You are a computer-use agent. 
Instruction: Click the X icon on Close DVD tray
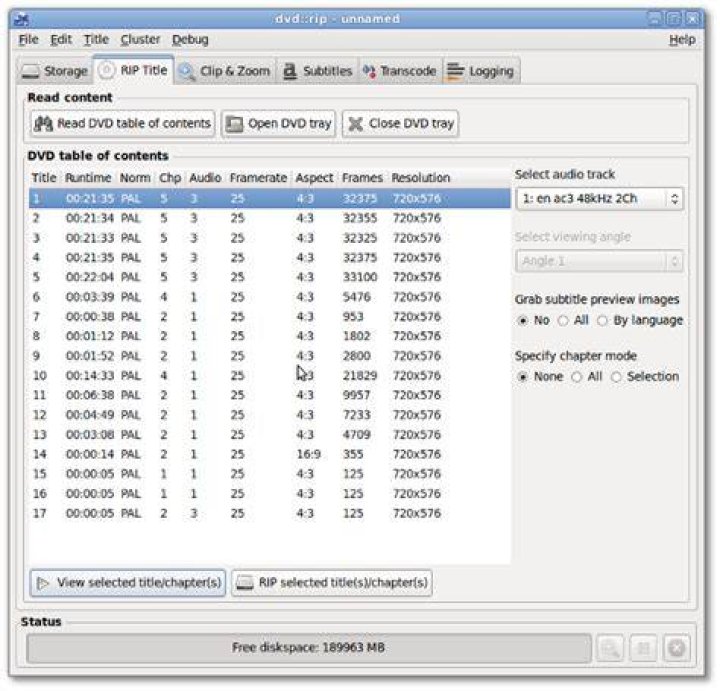pos(355,124)
